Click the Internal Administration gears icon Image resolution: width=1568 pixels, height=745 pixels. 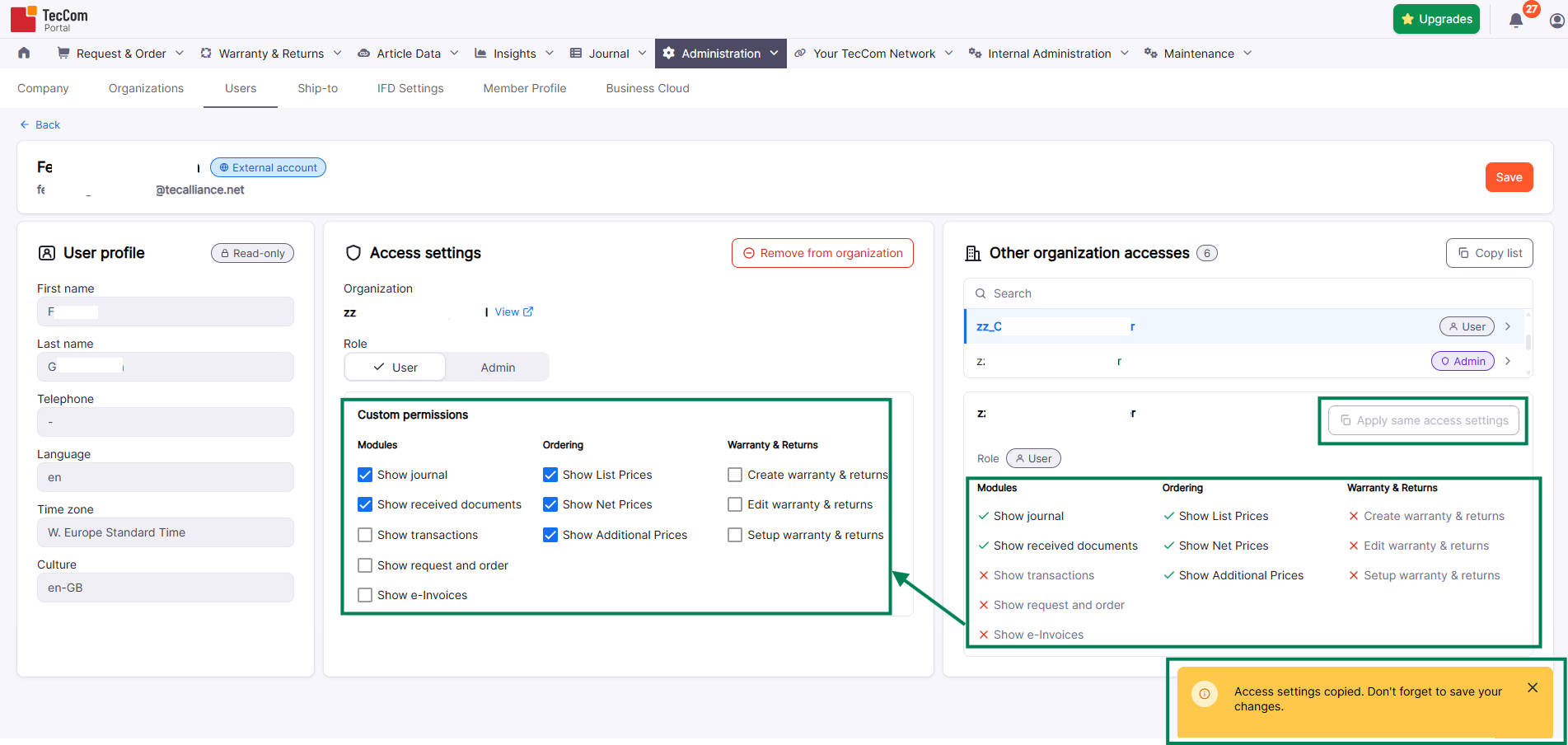click(x=975, y=53)
